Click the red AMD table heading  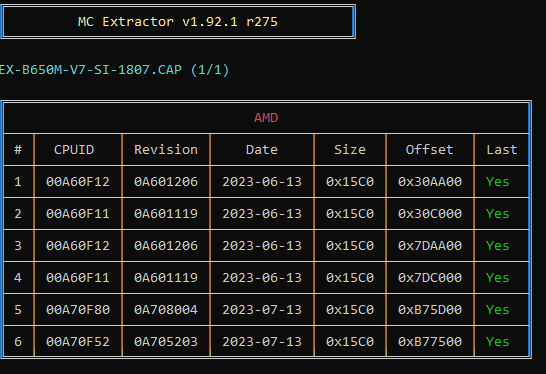(x=266, y=118)
